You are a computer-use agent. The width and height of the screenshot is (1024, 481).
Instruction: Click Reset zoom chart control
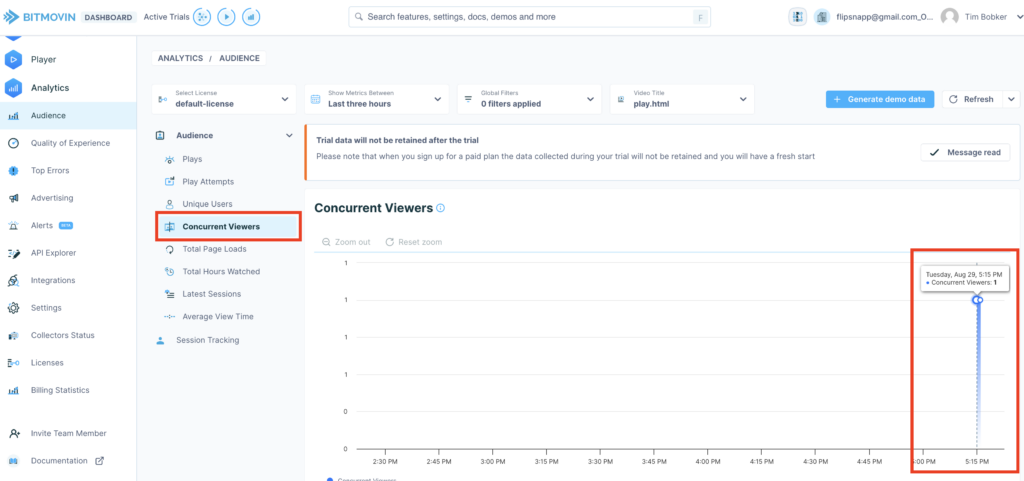coord(413,242)
